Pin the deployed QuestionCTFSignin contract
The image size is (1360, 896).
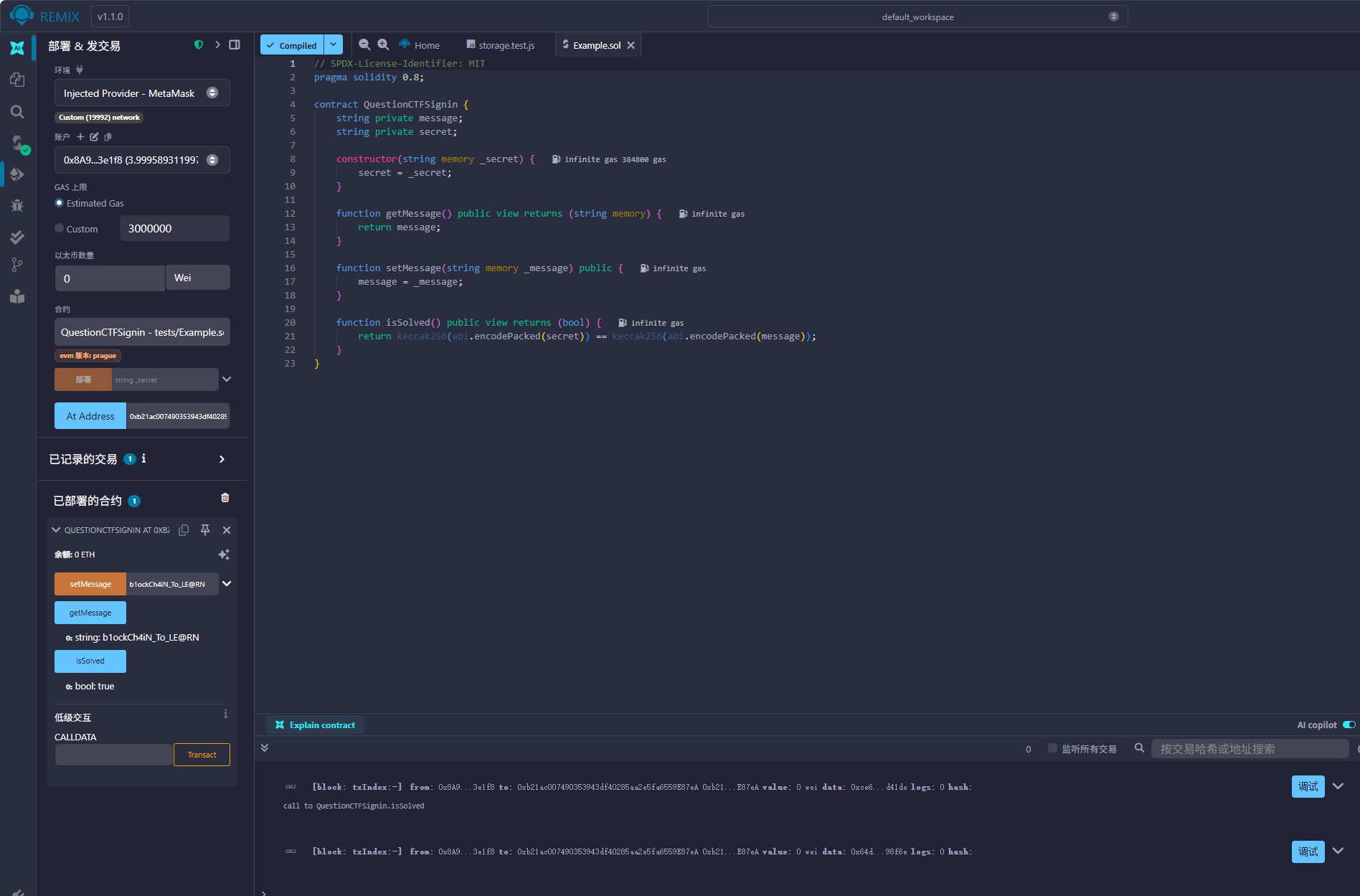tap(205, 530)
